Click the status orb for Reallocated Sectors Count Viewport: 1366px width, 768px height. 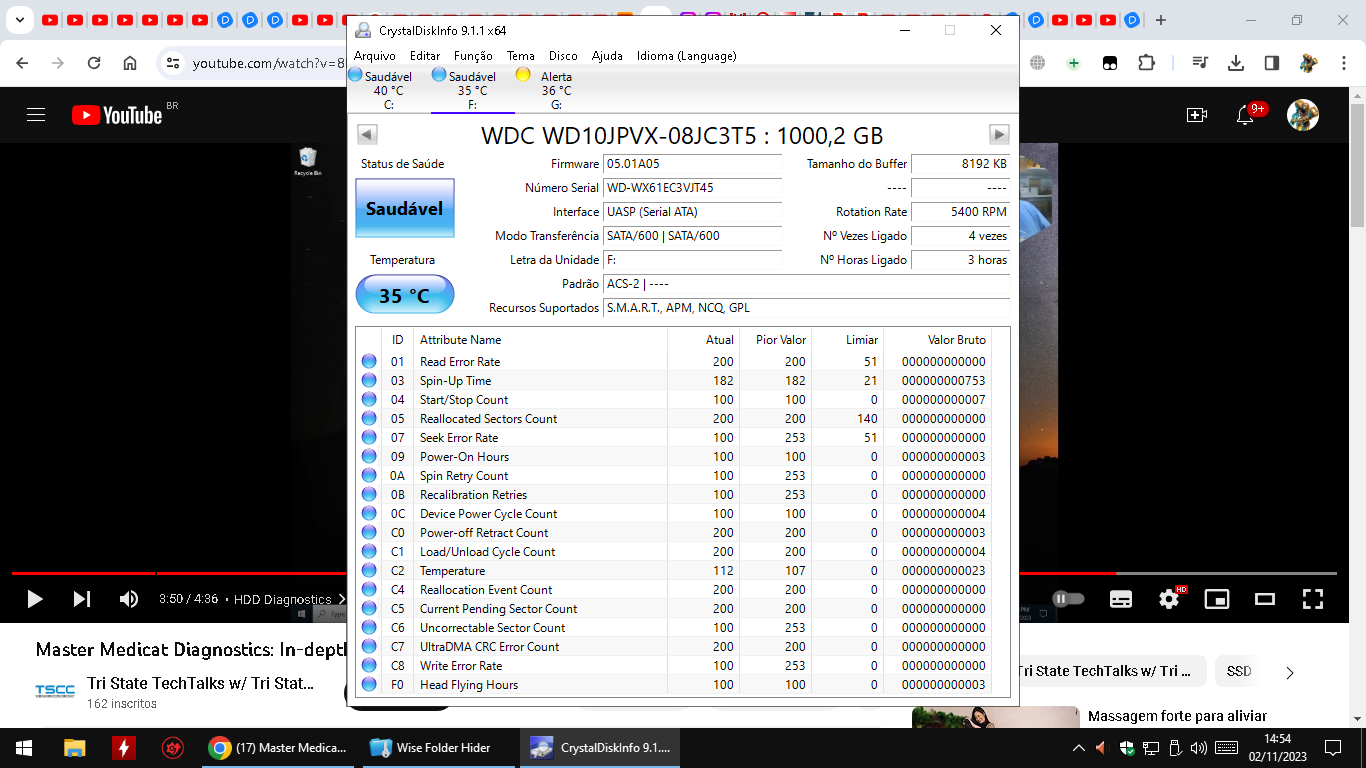(369, 418)
